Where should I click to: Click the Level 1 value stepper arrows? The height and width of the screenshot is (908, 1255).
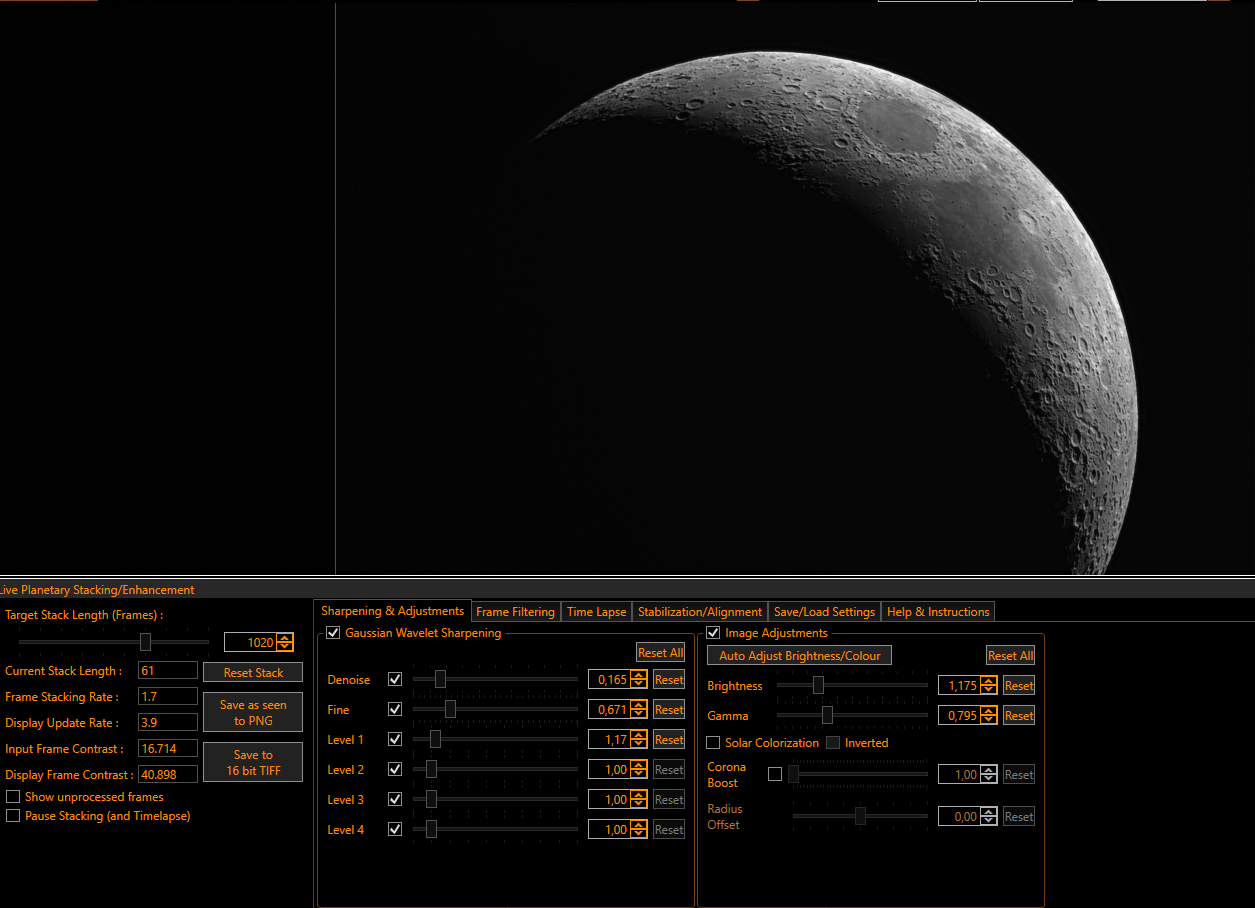pos(639,740)
